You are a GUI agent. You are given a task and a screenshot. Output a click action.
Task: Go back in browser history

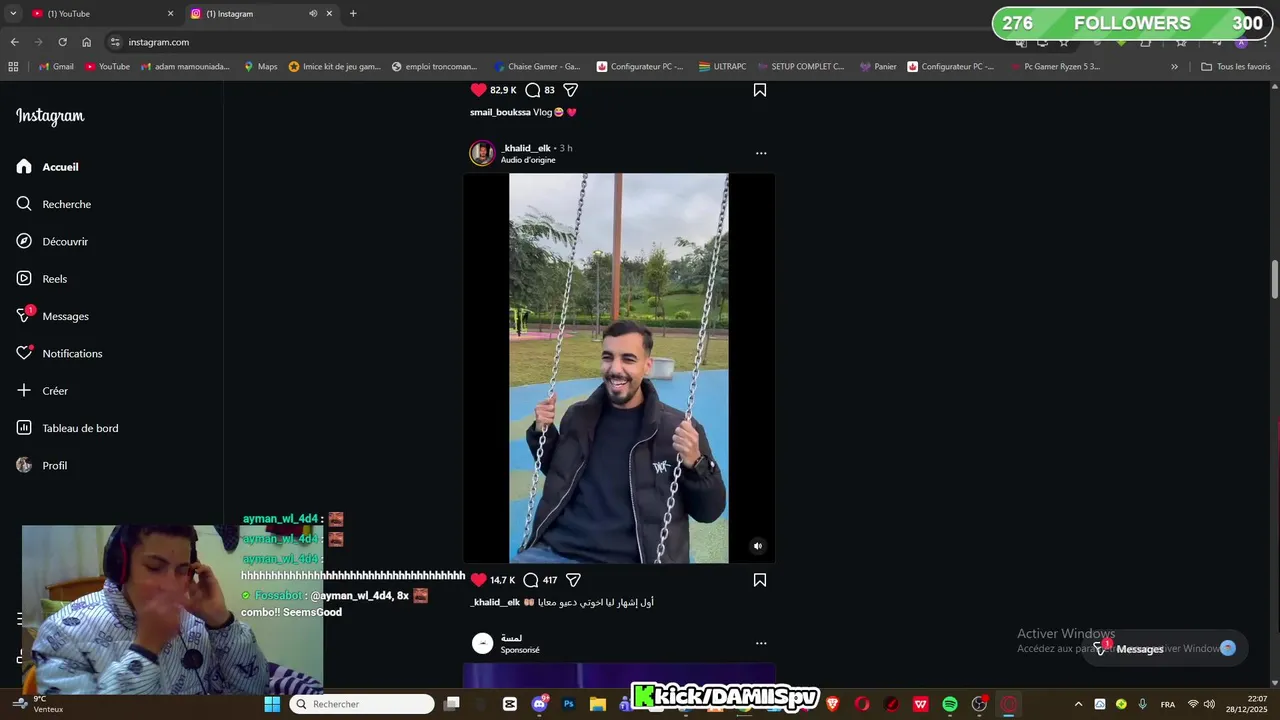click(14, 42)
